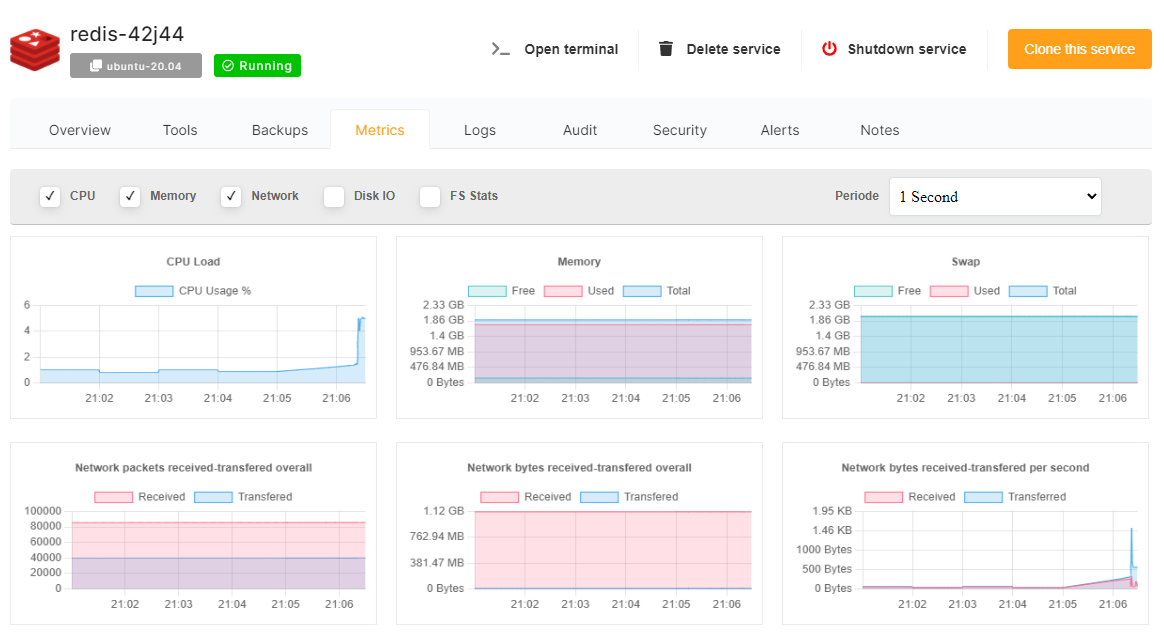Go to the Logs tab
1164x640 pixels.
pos(480,130)
